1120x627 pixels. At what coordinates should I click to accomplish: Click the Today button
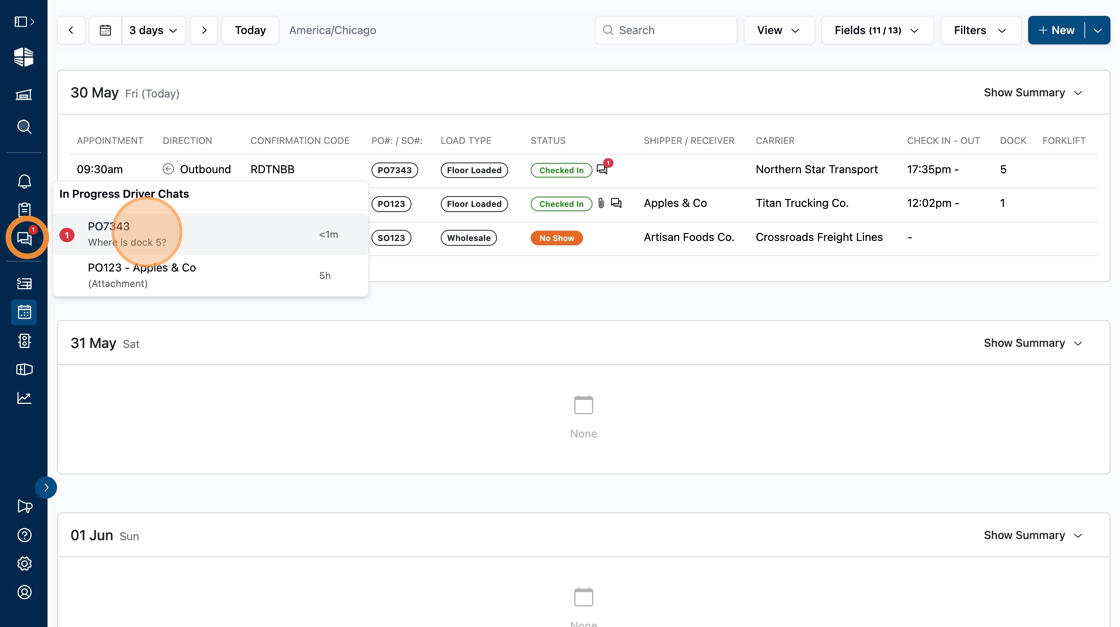250,30
